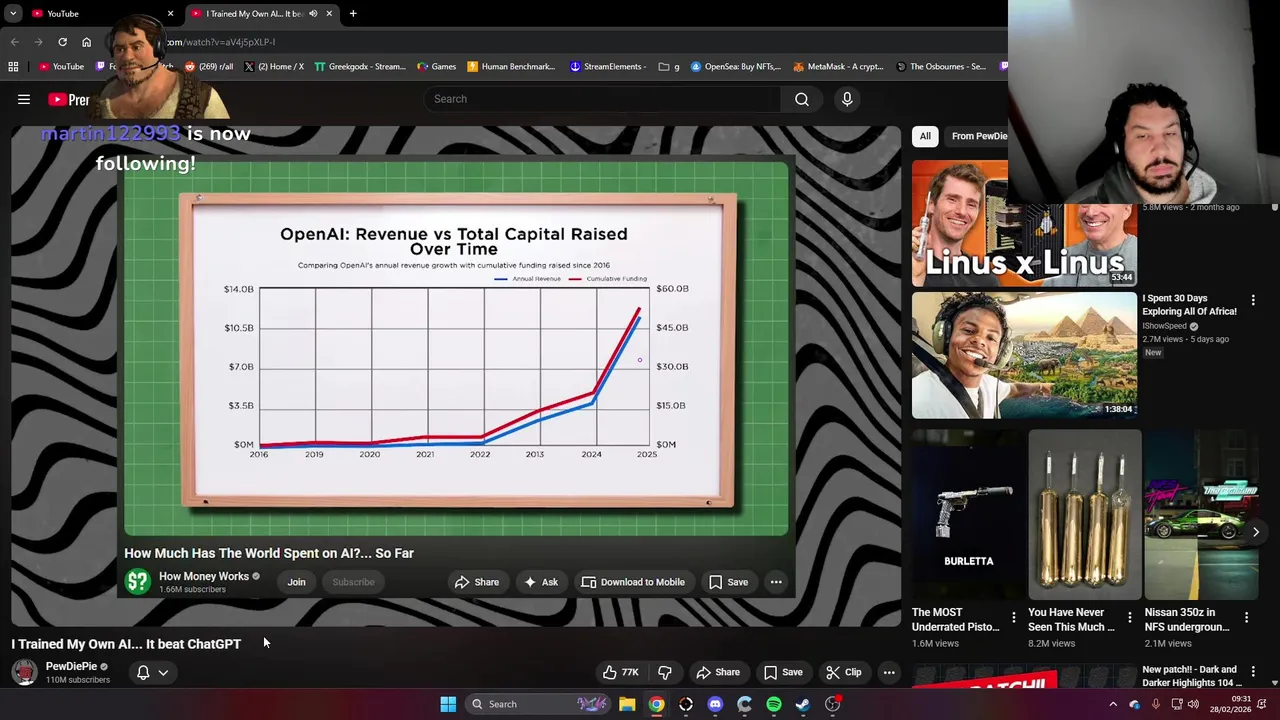Viewport: 1280px width, 720px height.
Task: Close the I Trained My Own AI tab
Action: (x=329, y=13)
